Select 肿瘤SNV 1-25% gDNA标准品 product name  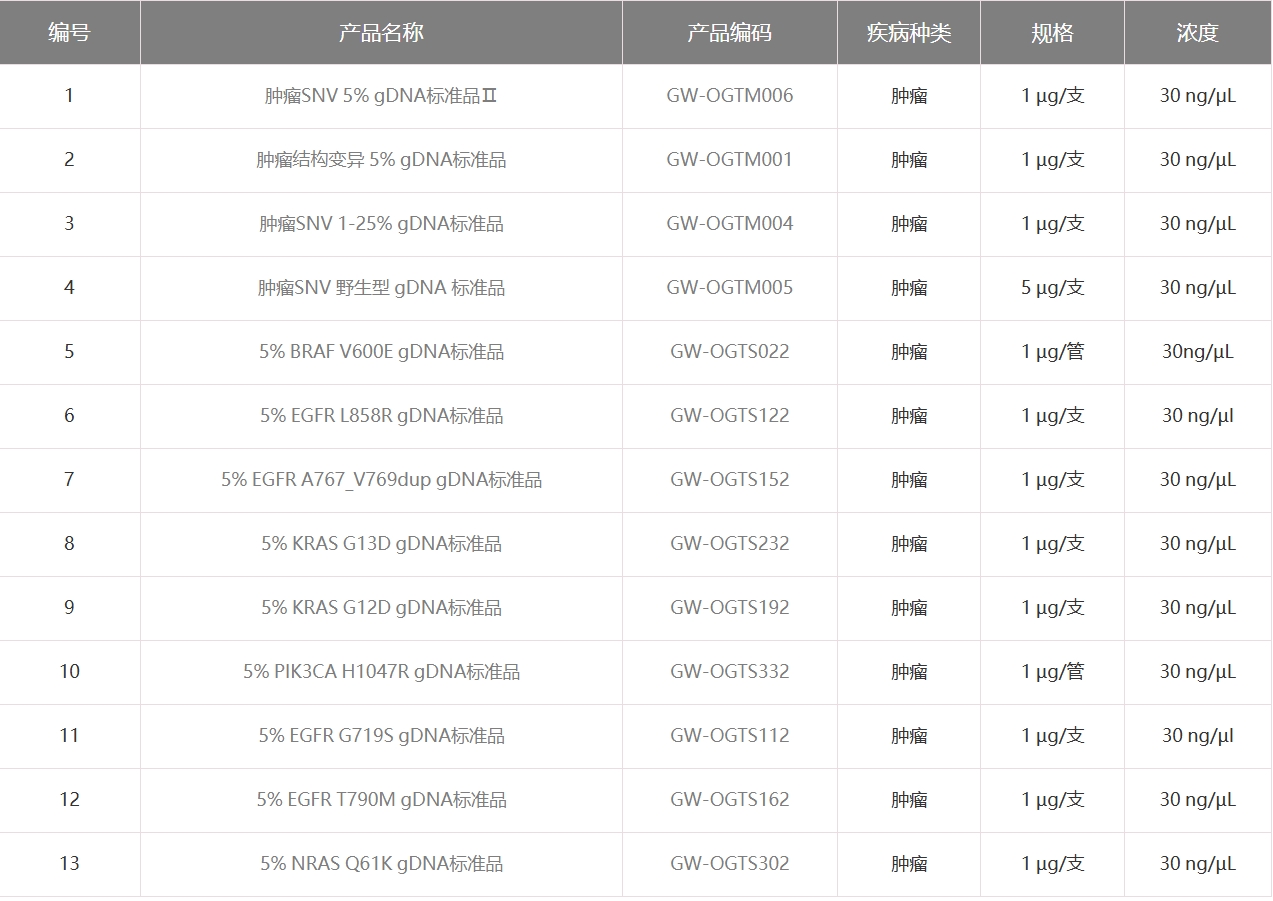(381, 224)
